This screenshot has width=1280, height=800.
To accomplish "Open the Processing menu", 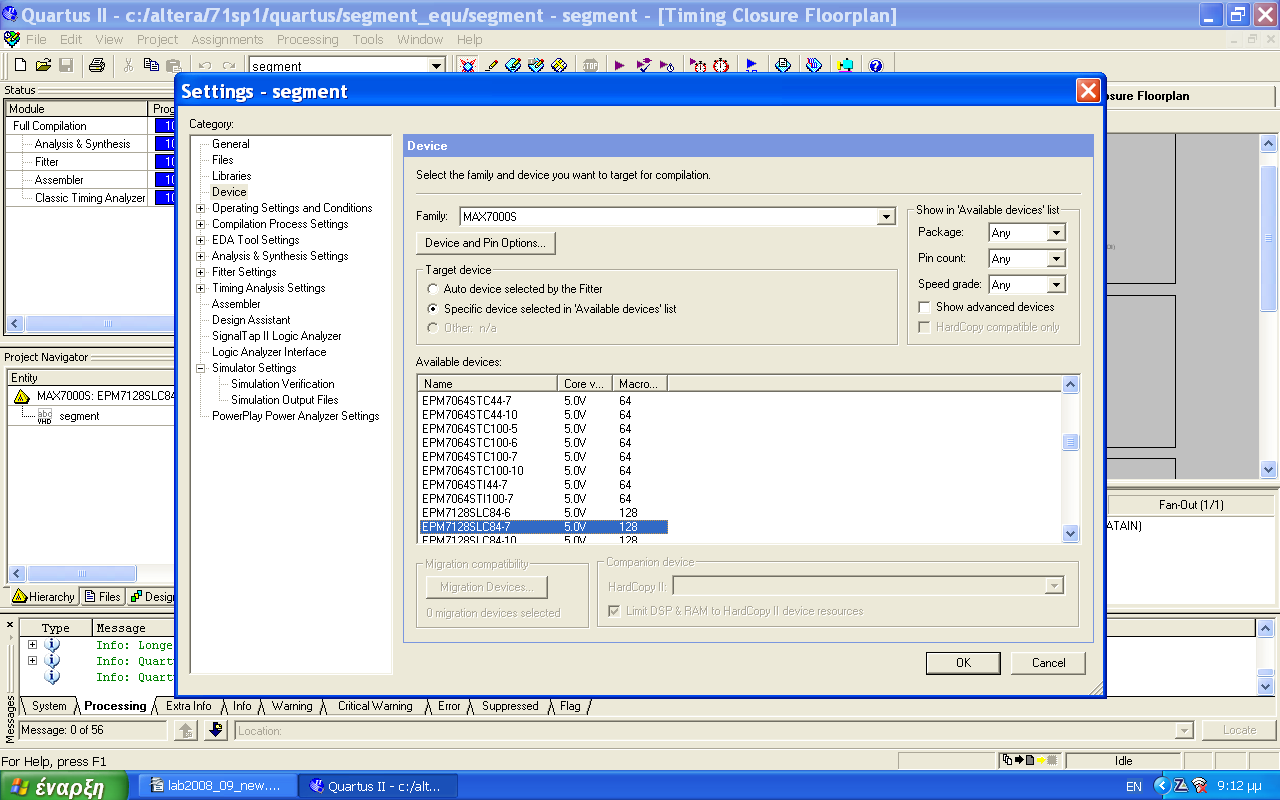I will pyautogui.click(x=307, y=40).
